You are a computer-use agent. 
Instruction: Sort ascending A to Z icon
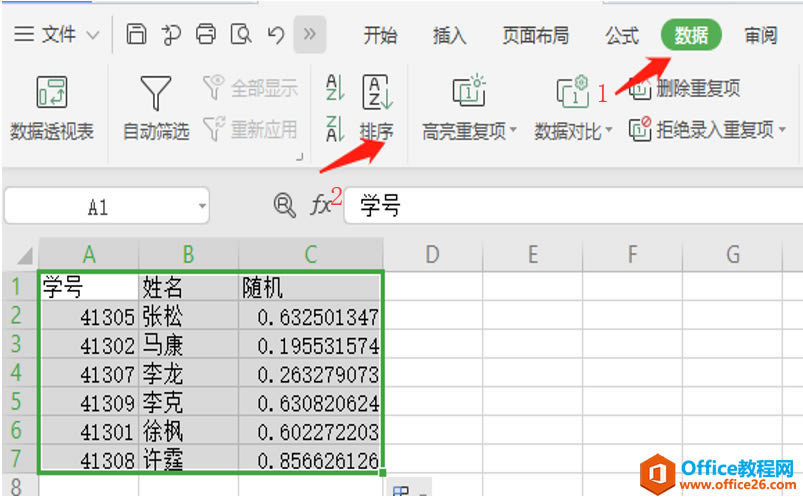335,88
